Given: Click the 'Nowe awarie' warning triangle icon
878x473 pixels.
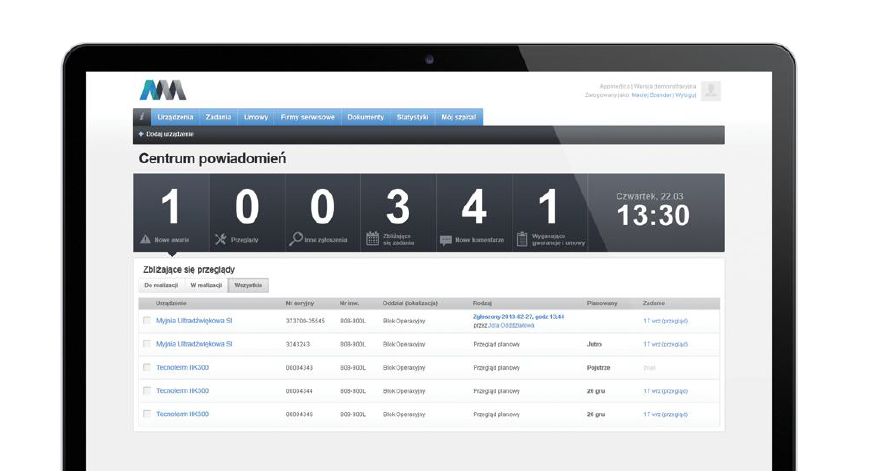Looking at the screenshot, I should tap(145, 239).
